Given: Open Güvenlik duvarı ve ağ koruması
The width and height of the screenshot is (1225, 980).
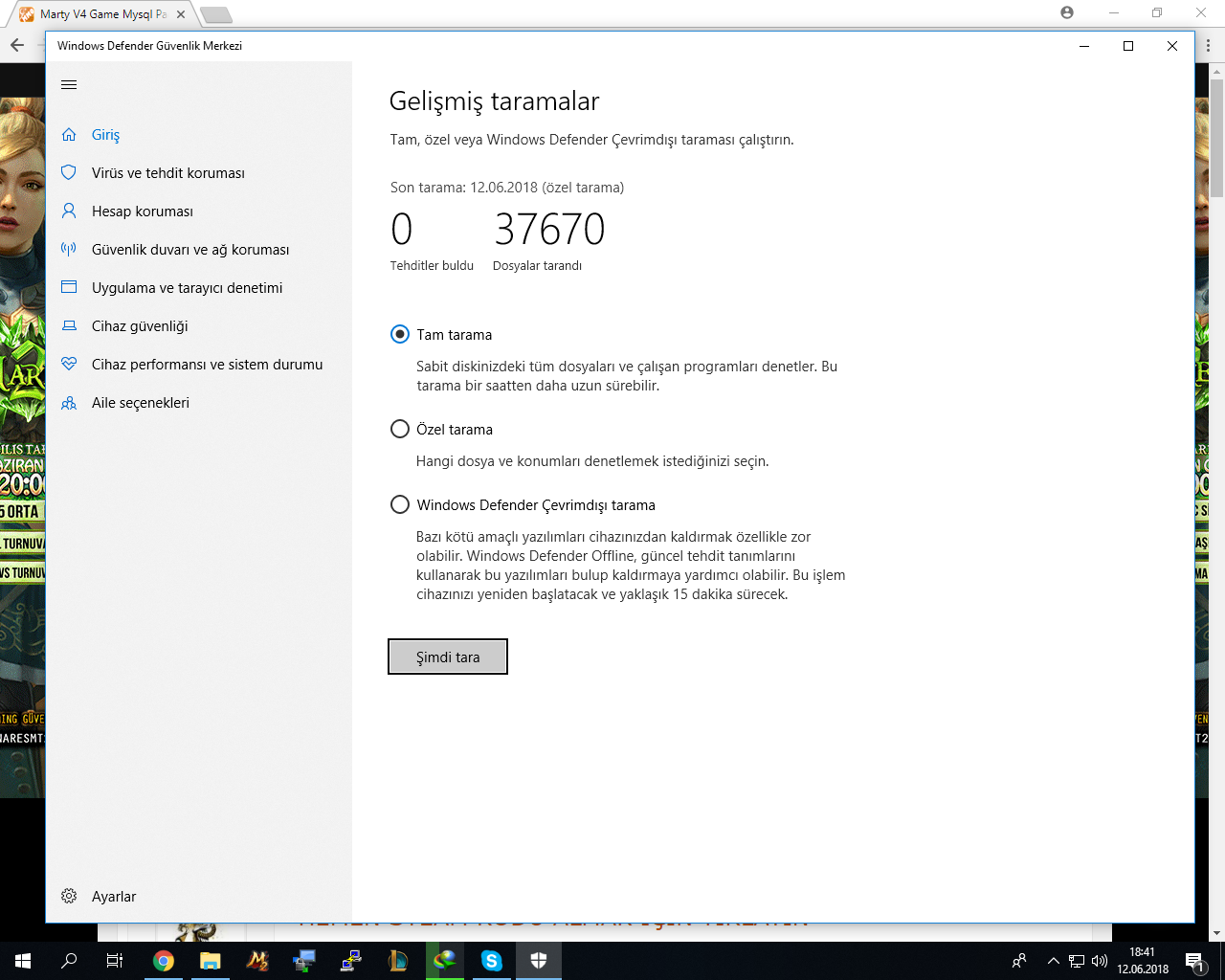Looking at the screenshot, I should tap(199, 250).
